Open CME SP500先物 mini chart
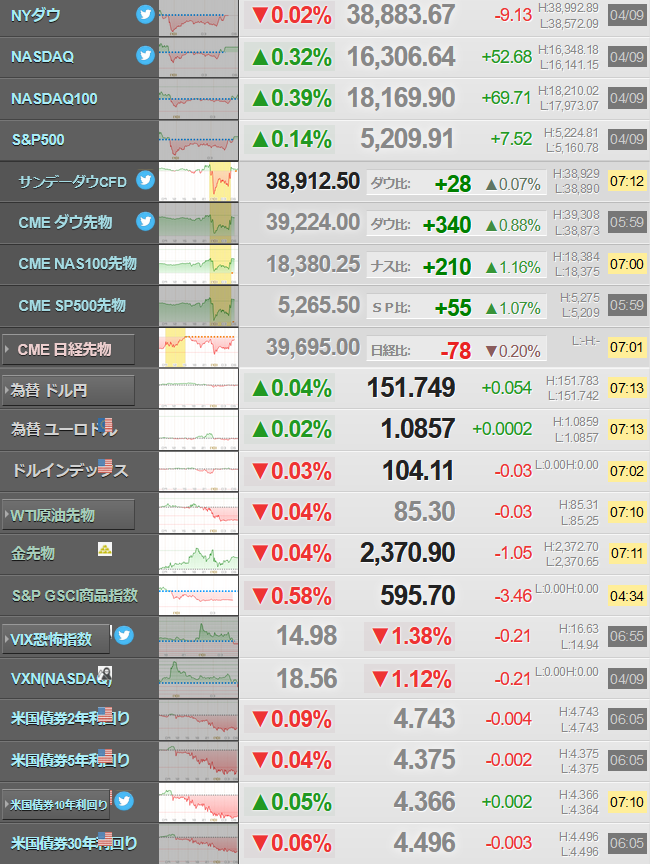The height and width of the screenshot is (864, 650). [198, 305]
